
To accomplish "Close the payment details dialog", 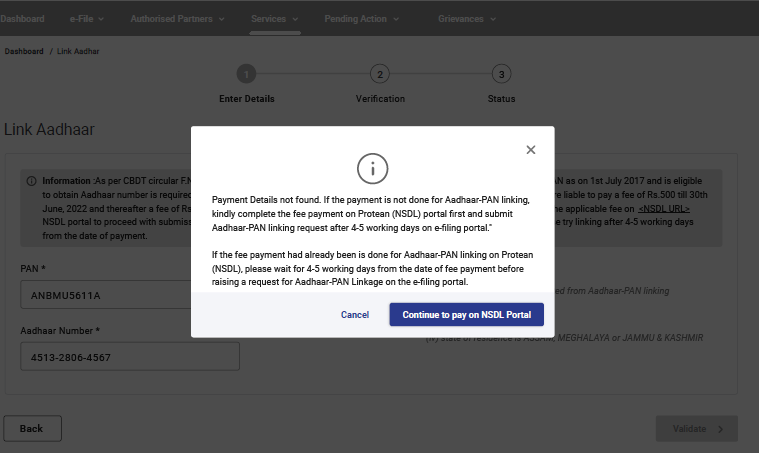I will tap(531, 150).
